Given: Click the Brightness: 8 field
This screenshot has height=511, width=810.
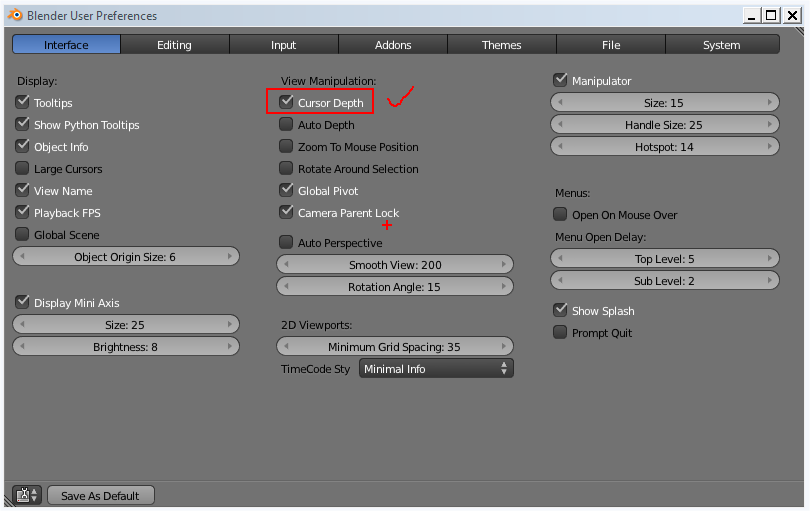Looking at the screenshot, I should pyautogui.click(x=126, y=347).
